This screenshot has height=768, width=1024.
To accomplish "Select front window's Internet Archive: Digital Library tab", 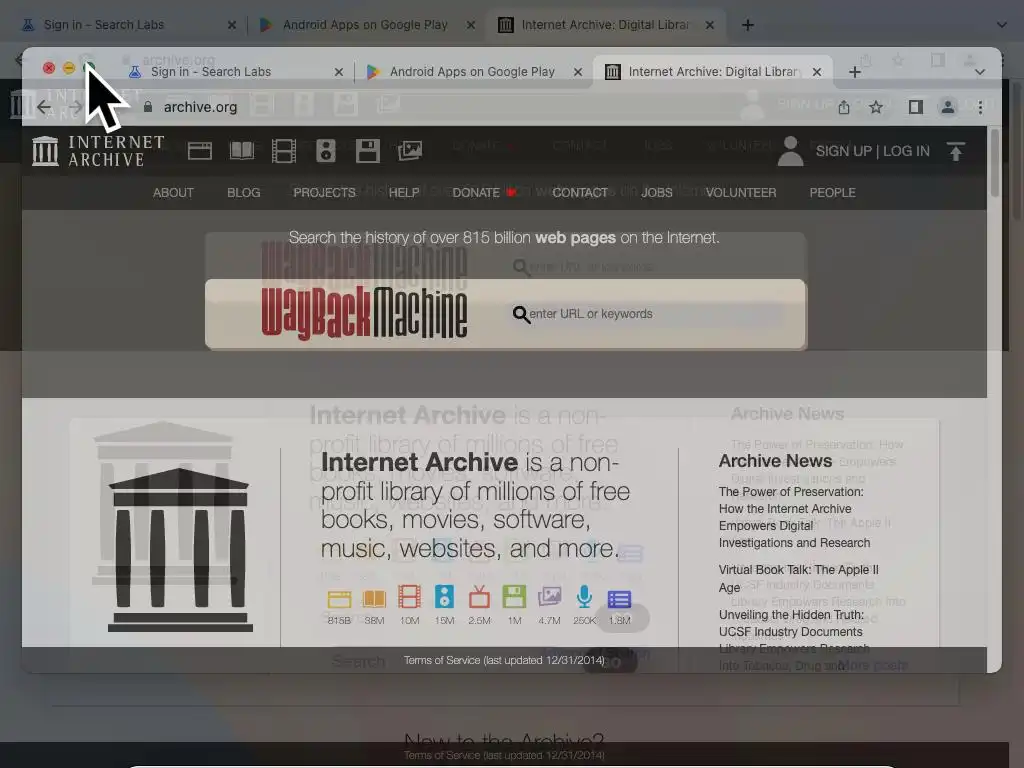I will click(x=712, y=72).
